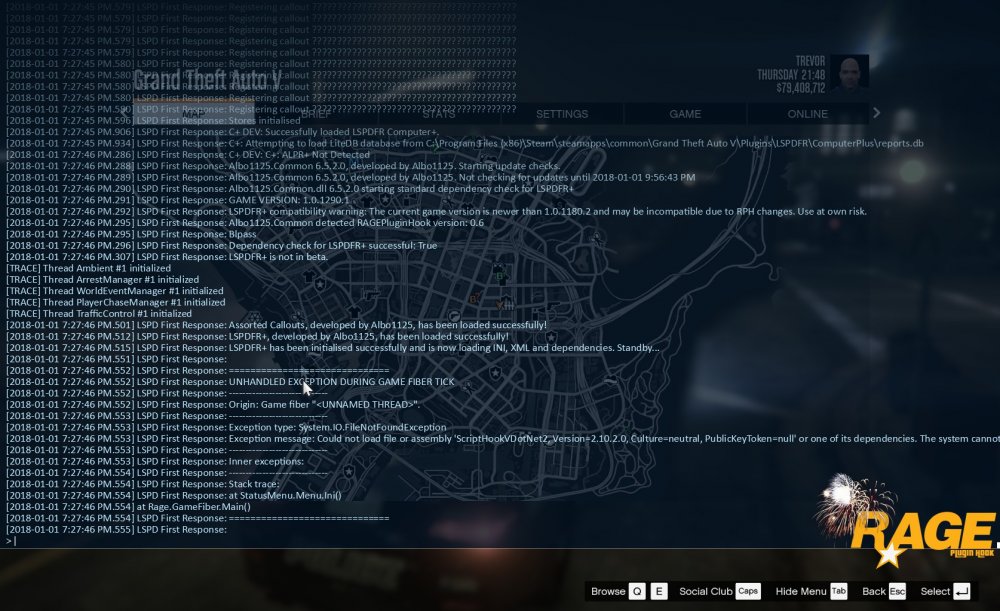
Task: Click the LSPDFR+ compatibility warning line
Action: pyautogui.click(x=436, y=211)
